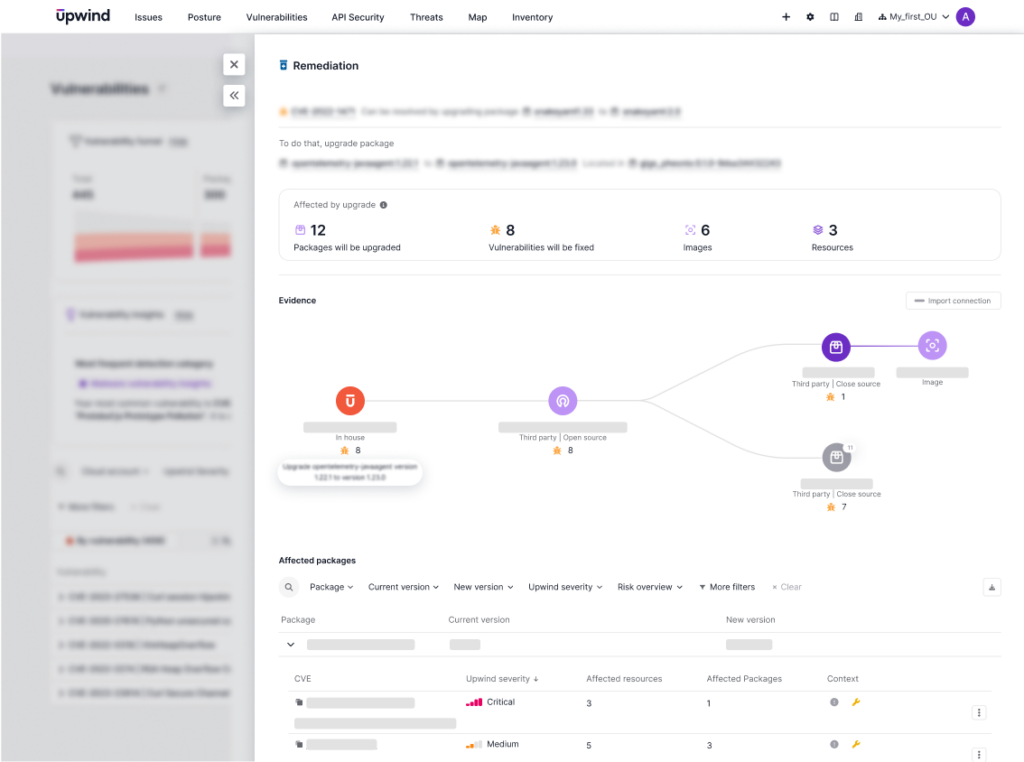The image size is (1024, 762).
Task: Open the three-dot actions menu on the Medium CVE row
Action: pos(979,753)
